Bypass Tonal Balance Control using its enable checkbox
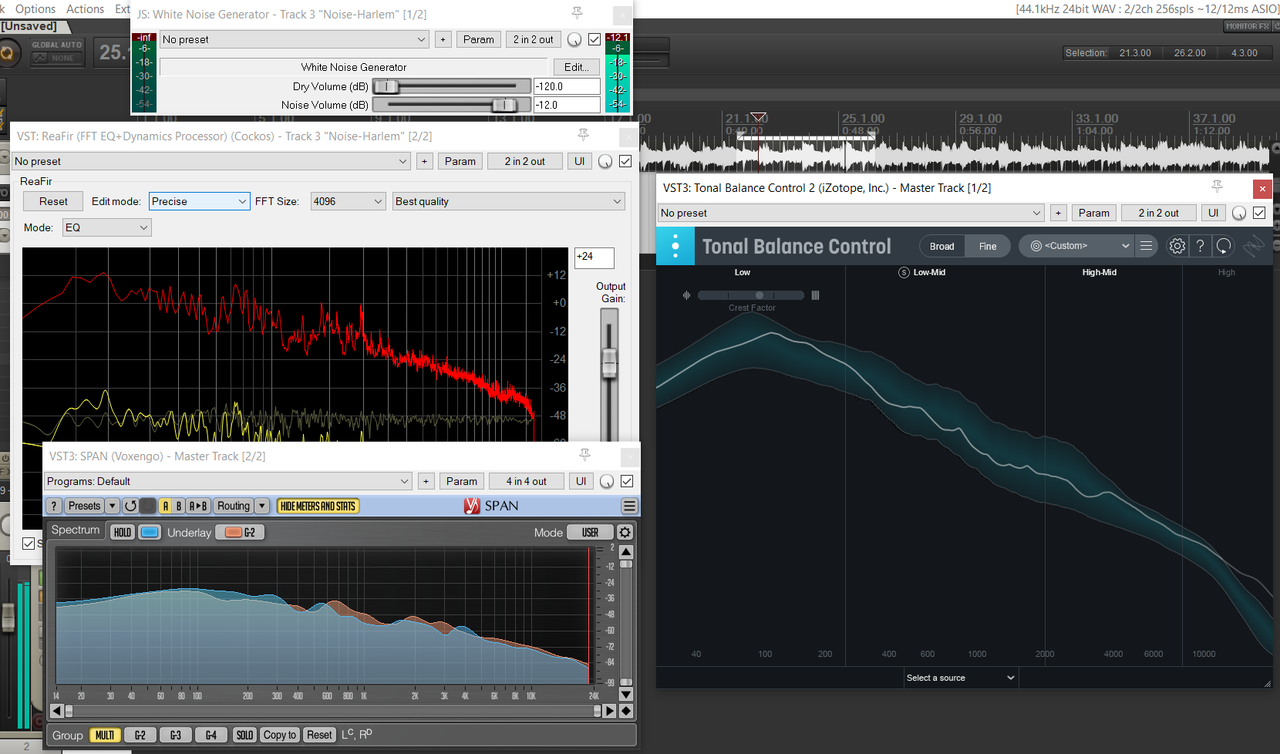Screen dimensions: 1280x754 point(1260,213)
